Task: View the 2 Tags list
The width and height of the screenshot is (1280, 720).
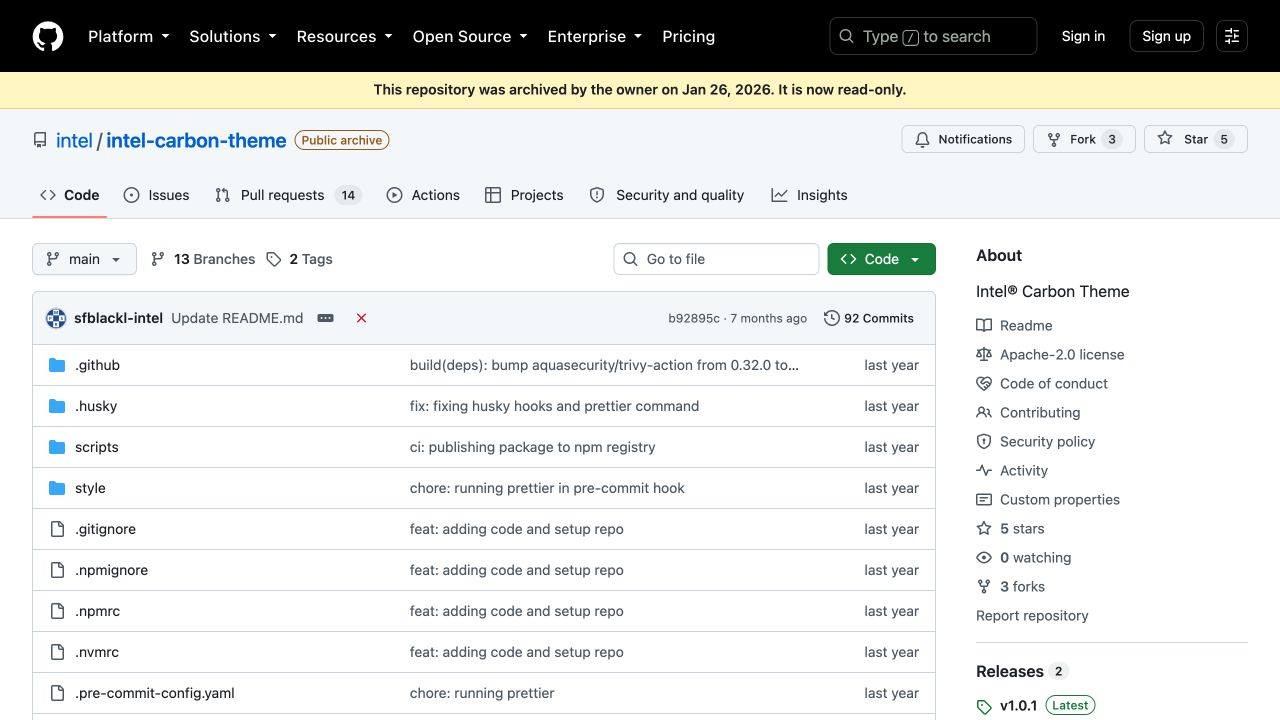Action: tap(300, 259)
